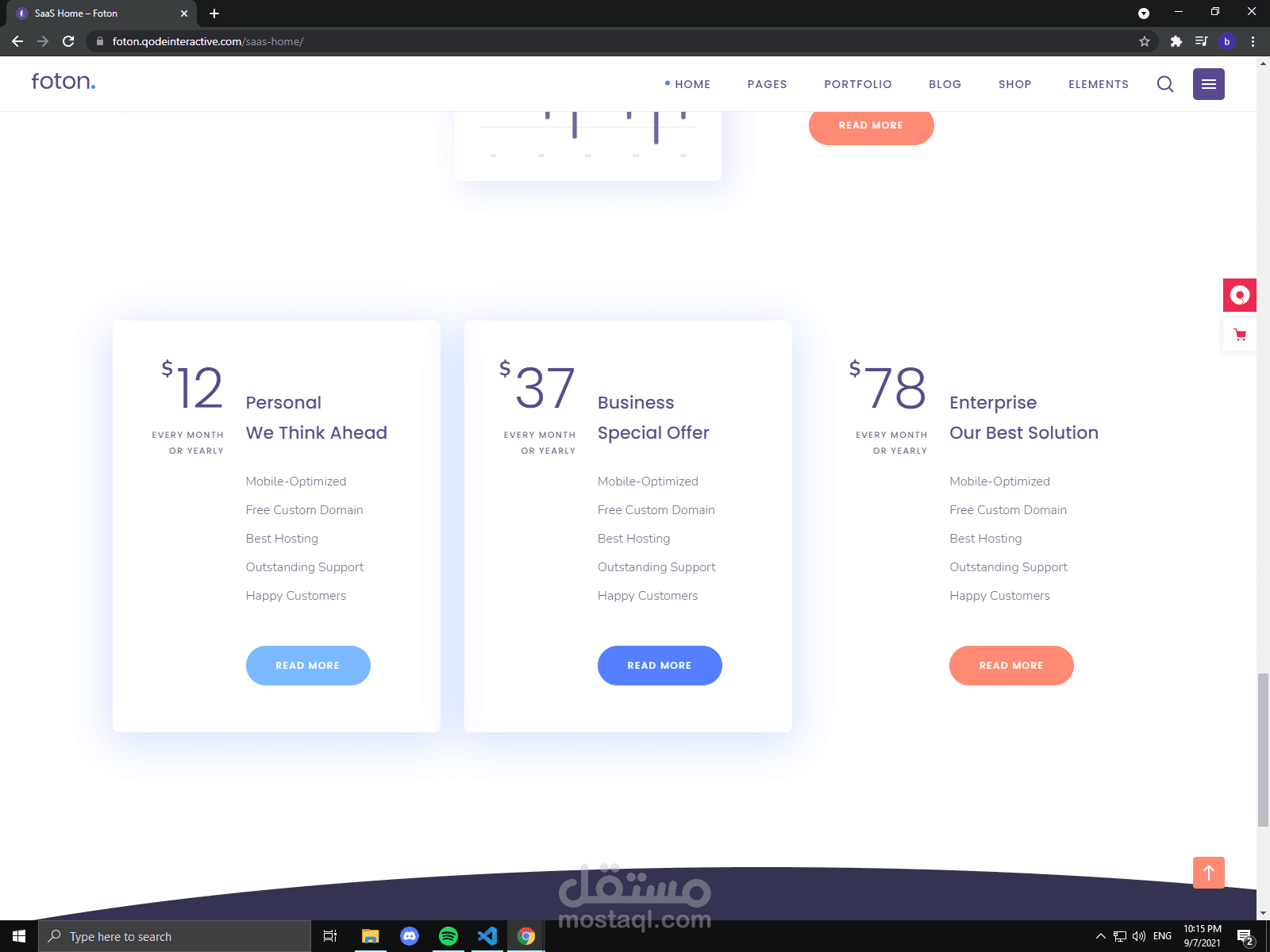
Task: Open the ELEMENTS menu item
Action: tap(1099, 84)
